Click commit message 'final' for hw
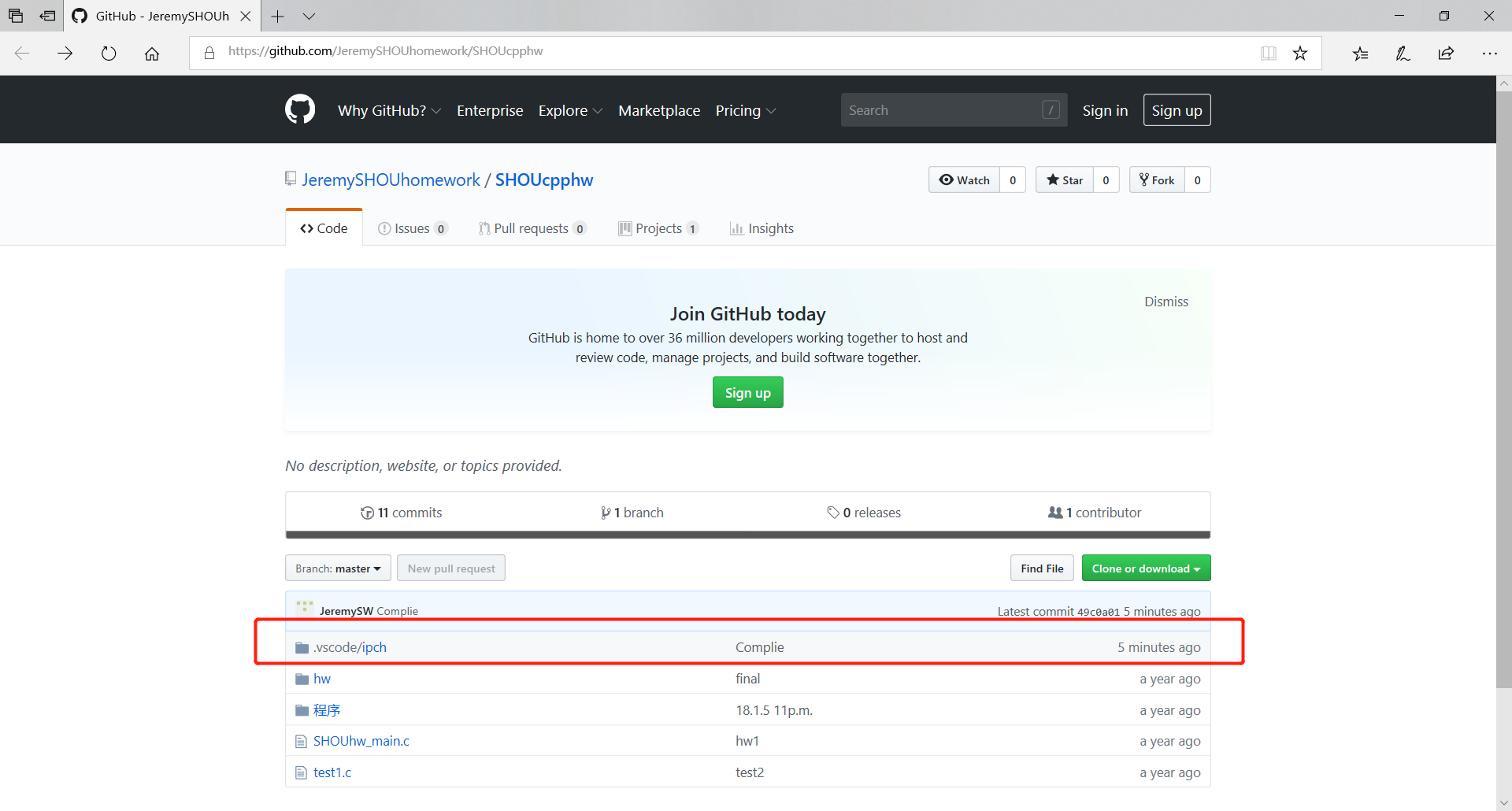The image size is (1512, 811). (748, 679)
